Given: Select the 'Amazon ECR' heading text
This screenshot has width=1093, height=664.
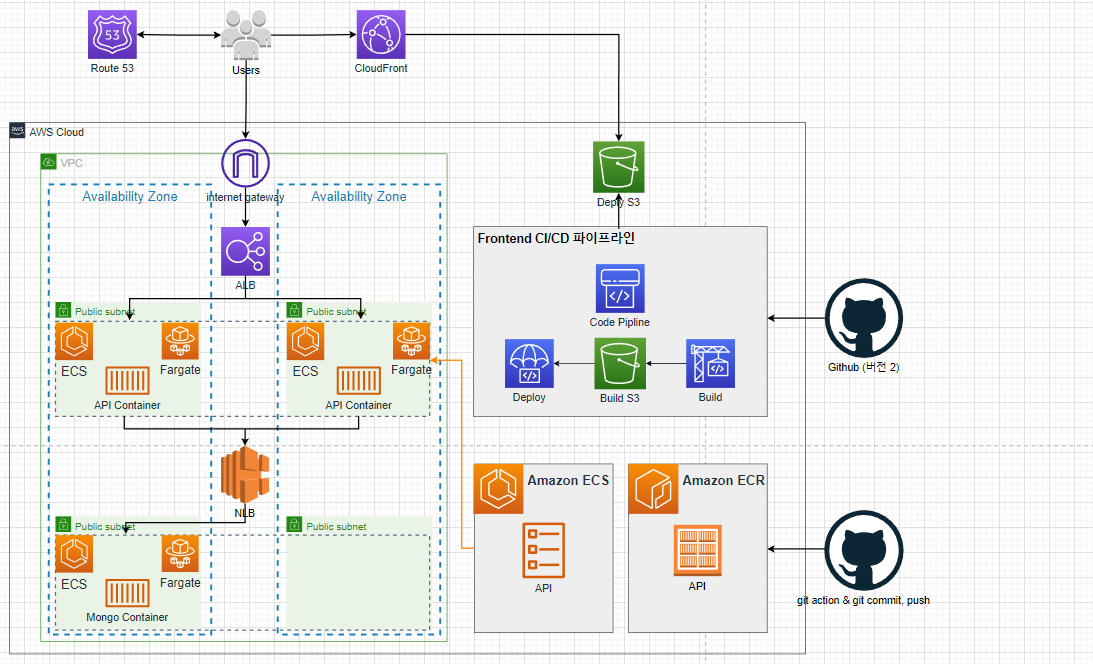Looking at the screenshot, I should (724, 480).
